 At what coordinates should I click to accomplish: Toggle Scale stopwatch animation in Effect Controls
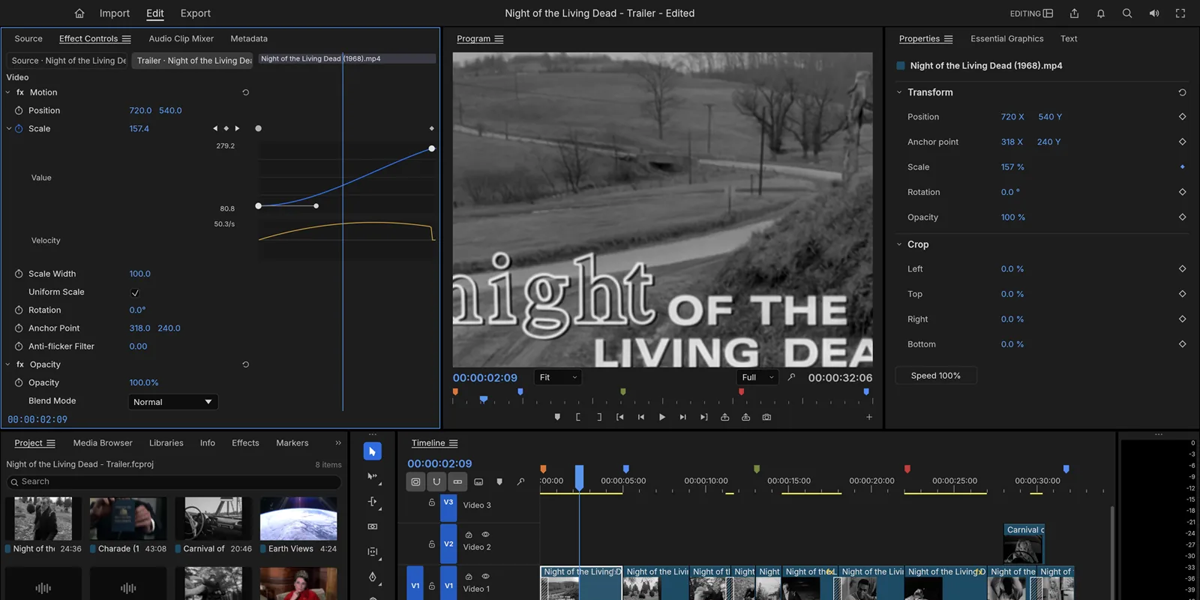click(18, 129)
